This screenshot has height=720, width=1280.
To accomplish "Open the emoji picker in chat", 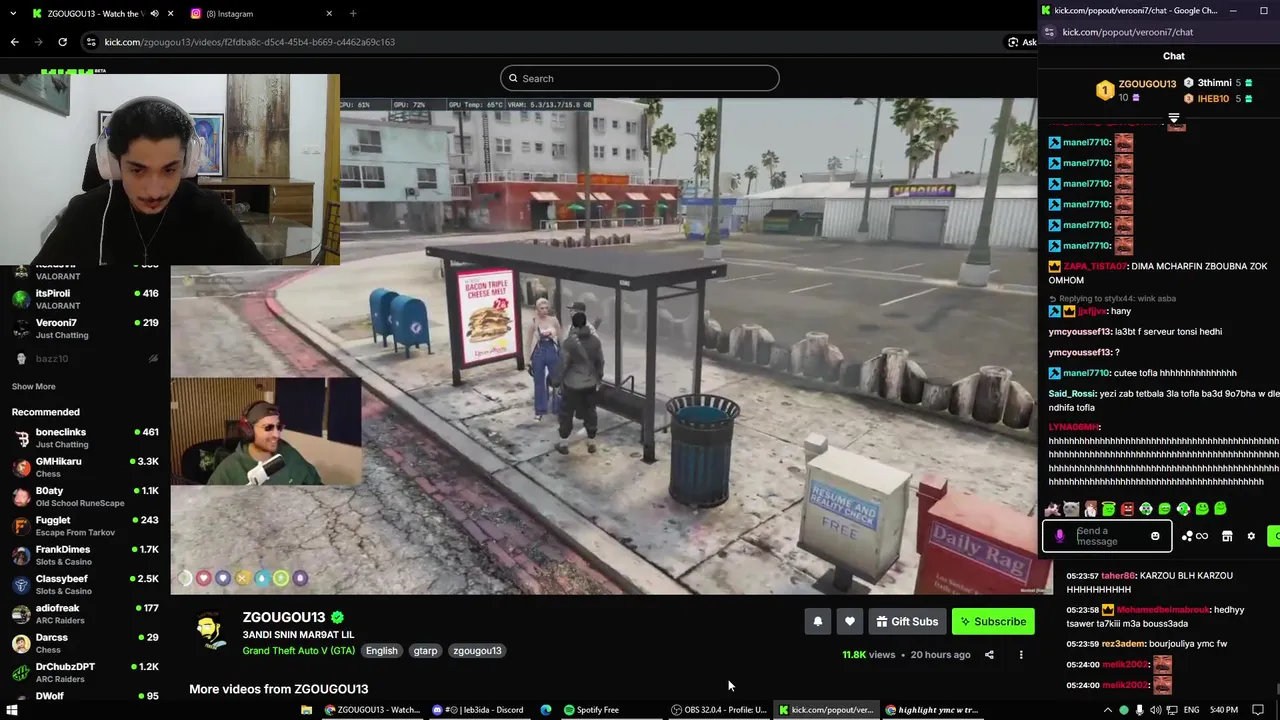I will pos(1155,536).
